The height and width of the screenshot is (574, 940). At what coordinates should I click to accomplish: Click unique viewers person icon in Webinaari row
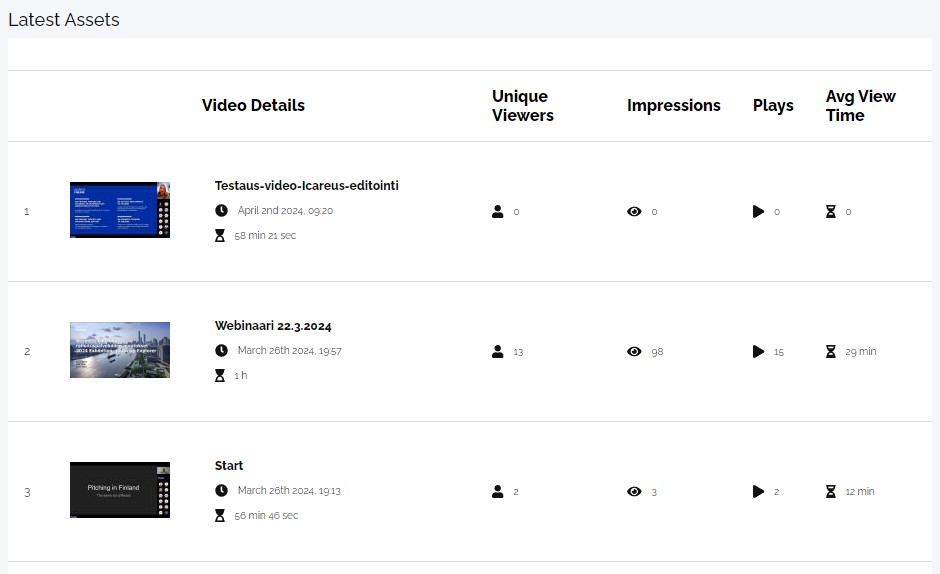coord(498,351)
